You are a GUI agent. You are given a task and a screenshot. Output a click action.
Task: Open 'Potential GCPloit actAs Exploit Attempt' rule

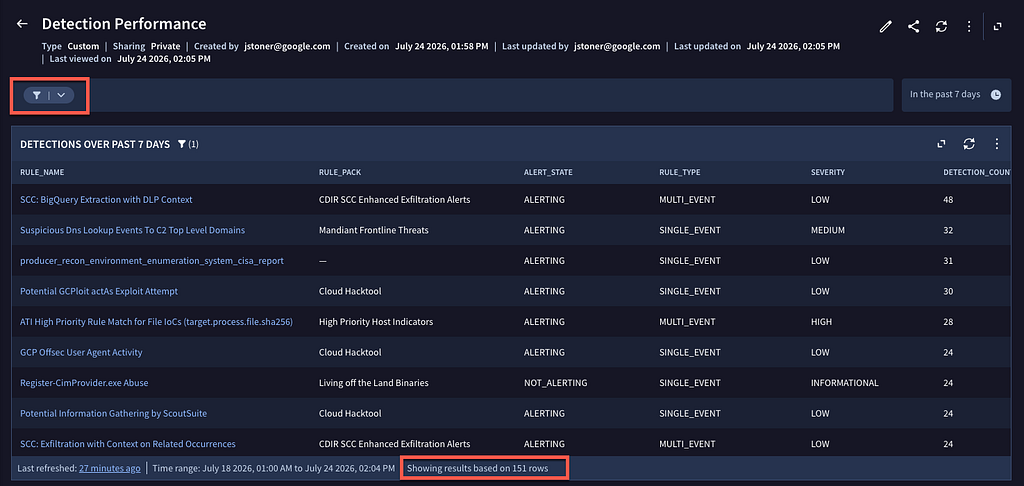point(99,291)
